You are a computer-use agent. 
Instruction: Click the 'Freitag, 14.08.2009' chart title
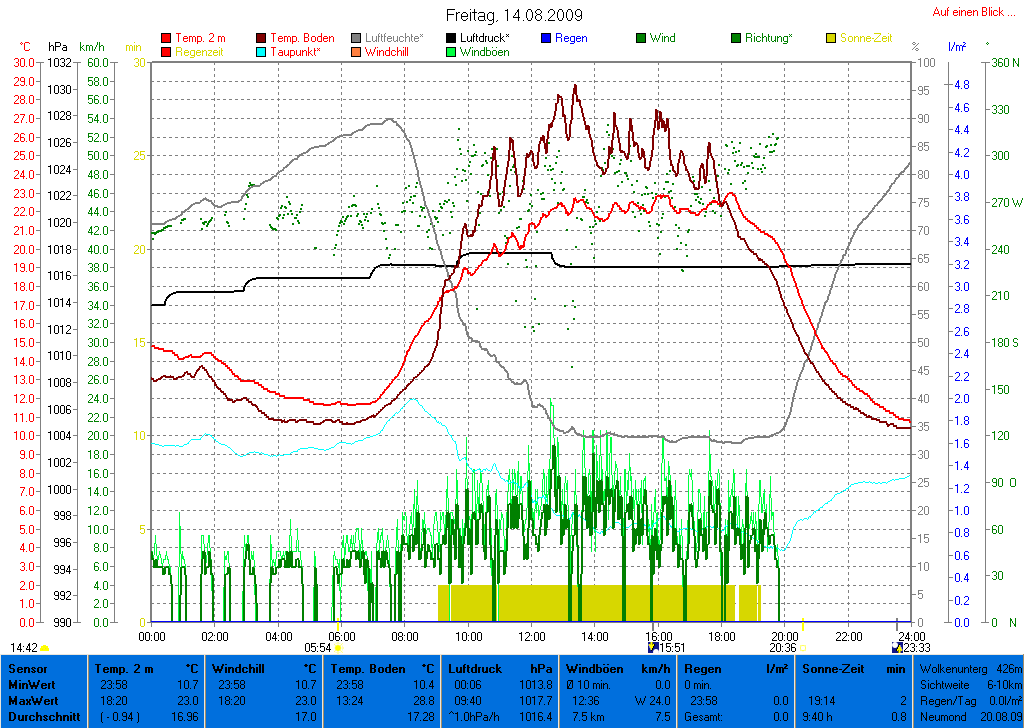coord(514,16)
